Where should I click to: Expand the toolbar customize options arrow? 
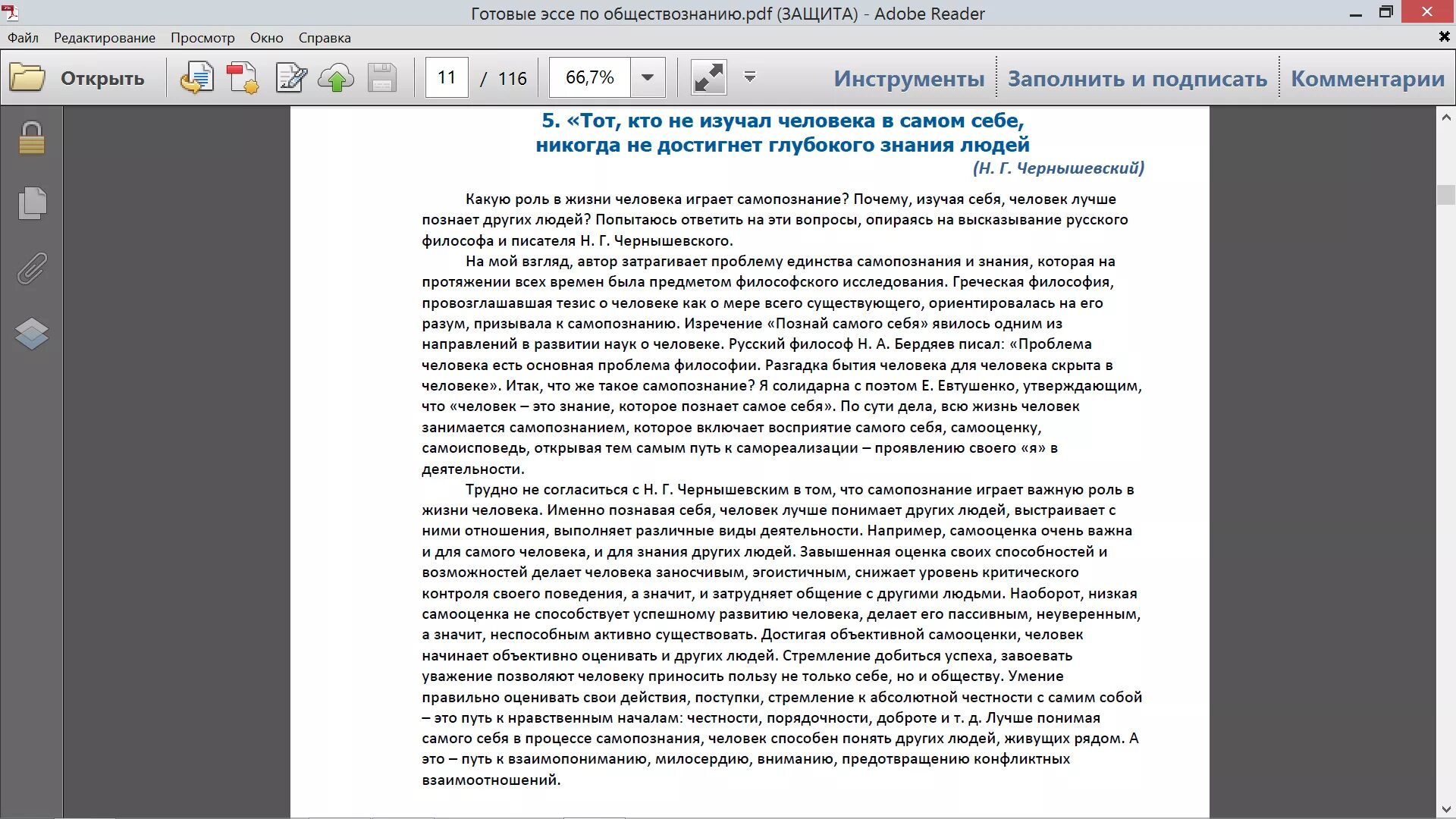[x=750, y=77]
